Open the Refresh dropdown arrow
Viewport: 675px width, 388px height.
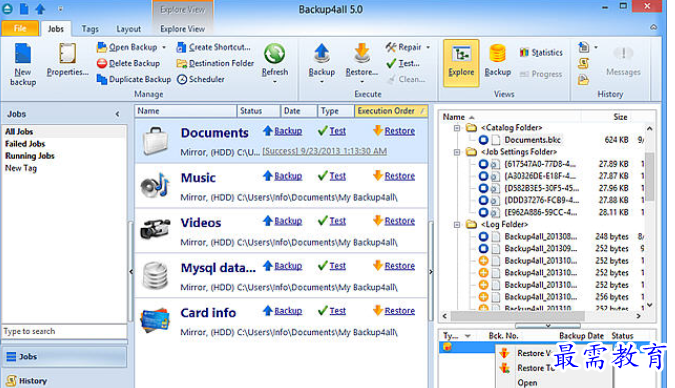(275, 81)
